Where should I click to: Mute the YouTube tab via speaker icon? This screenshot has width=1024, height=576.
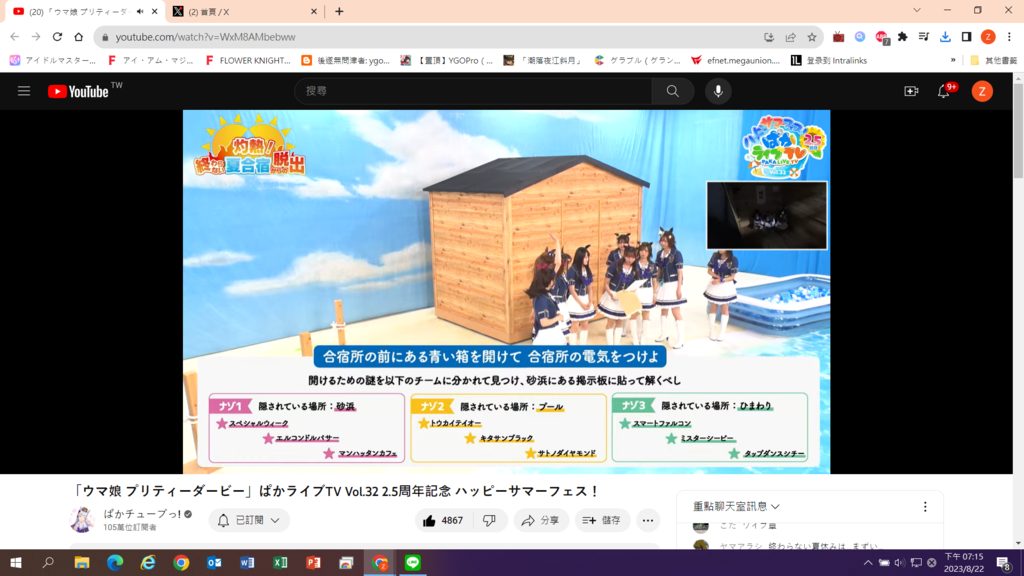click(x=140, y=12)
